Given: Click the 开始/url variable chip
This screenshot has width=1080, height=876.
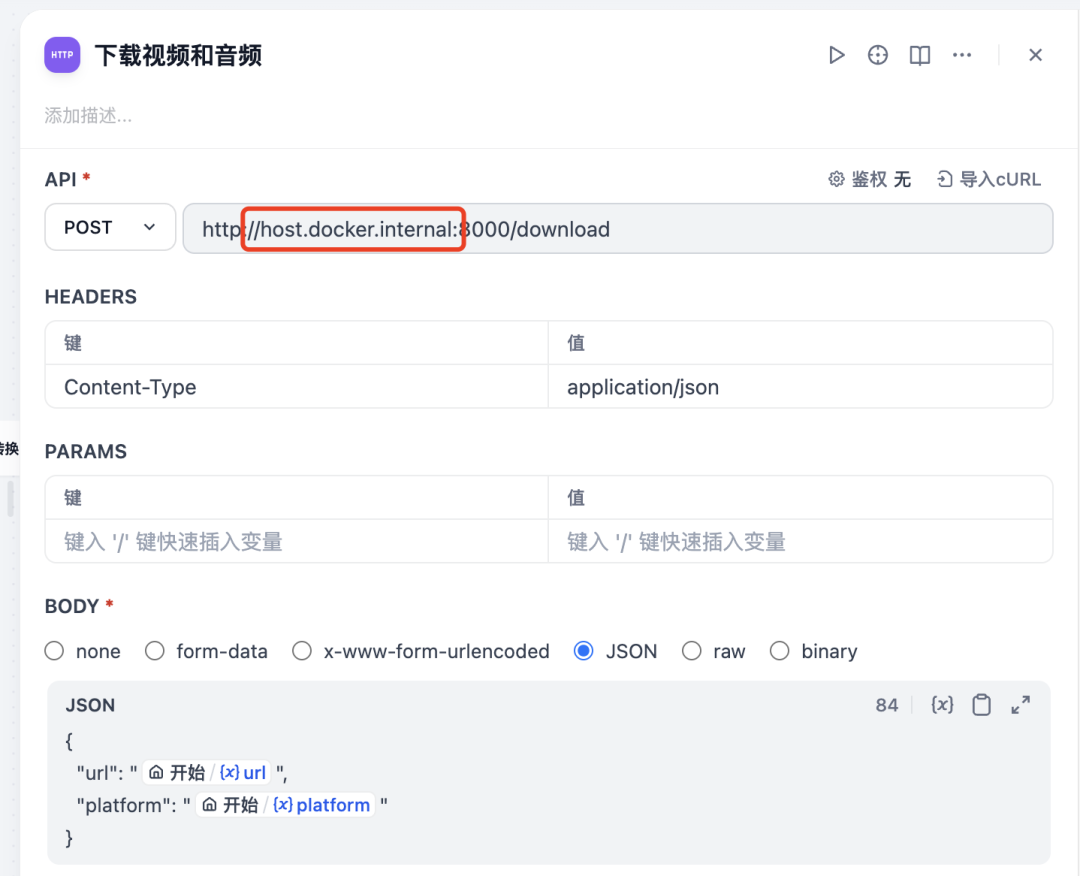Looking at the screenshot, I should point(207,773).
